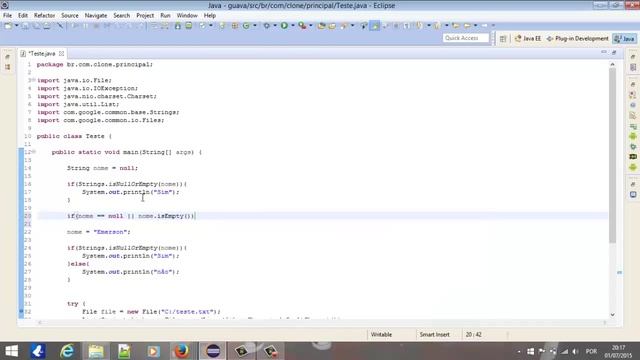Maximize the editor area icon
The image size is (640, 360).
coord(614,53)
